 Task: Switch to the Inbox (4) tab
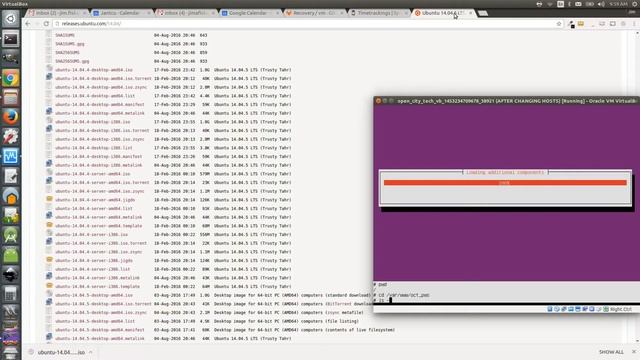coord(186,13)
